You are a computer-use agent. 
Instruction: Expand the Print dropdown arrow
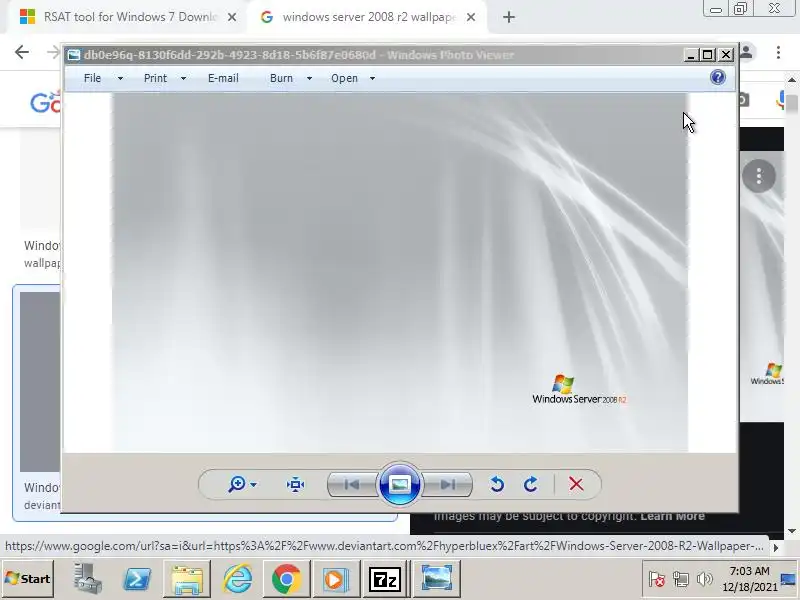pos(183,79)
